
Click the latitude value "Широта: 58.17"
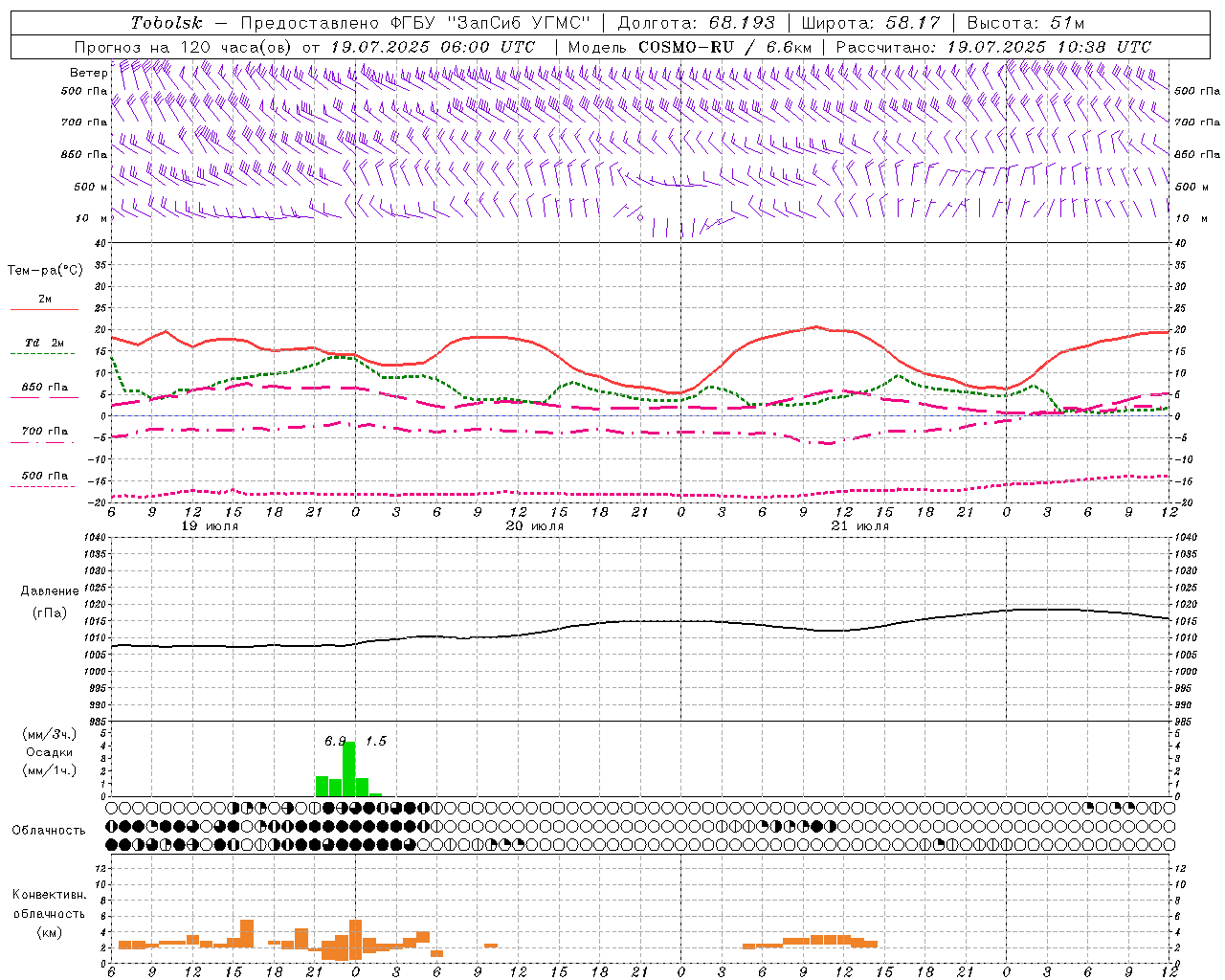(x=871, y=23)
